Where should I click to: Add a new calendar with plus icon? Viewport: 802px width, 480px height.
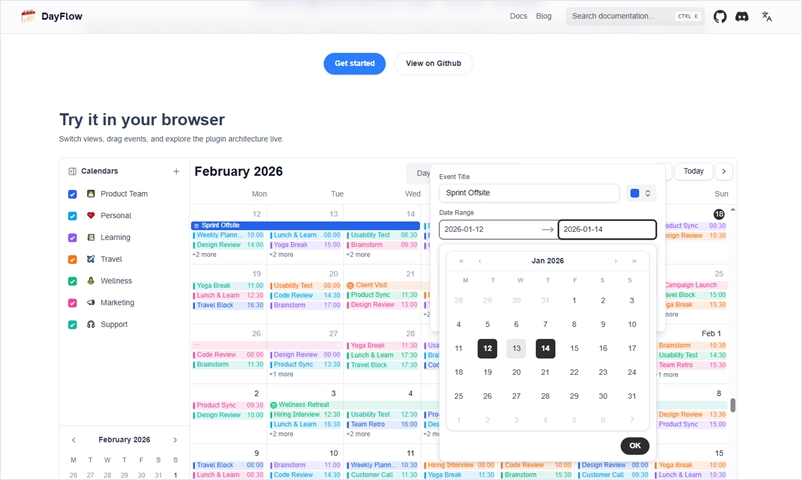(x=176, y=171)
